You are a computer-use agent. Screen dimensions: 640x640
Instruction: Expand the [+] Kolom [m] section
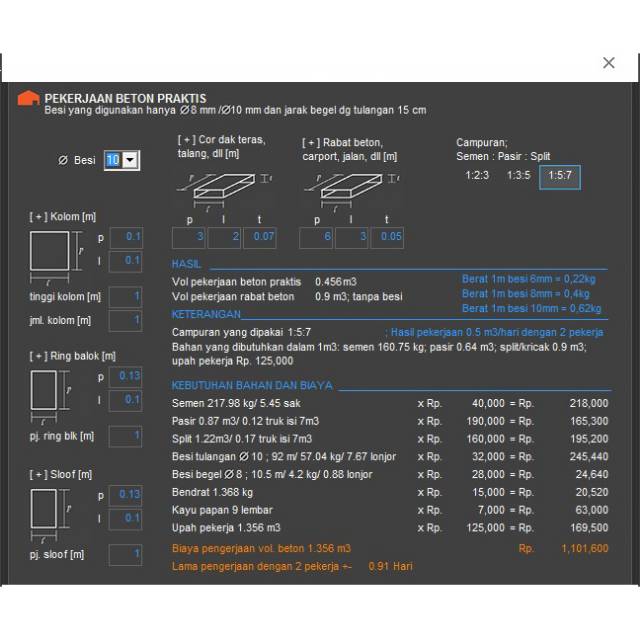pos(63,217)
